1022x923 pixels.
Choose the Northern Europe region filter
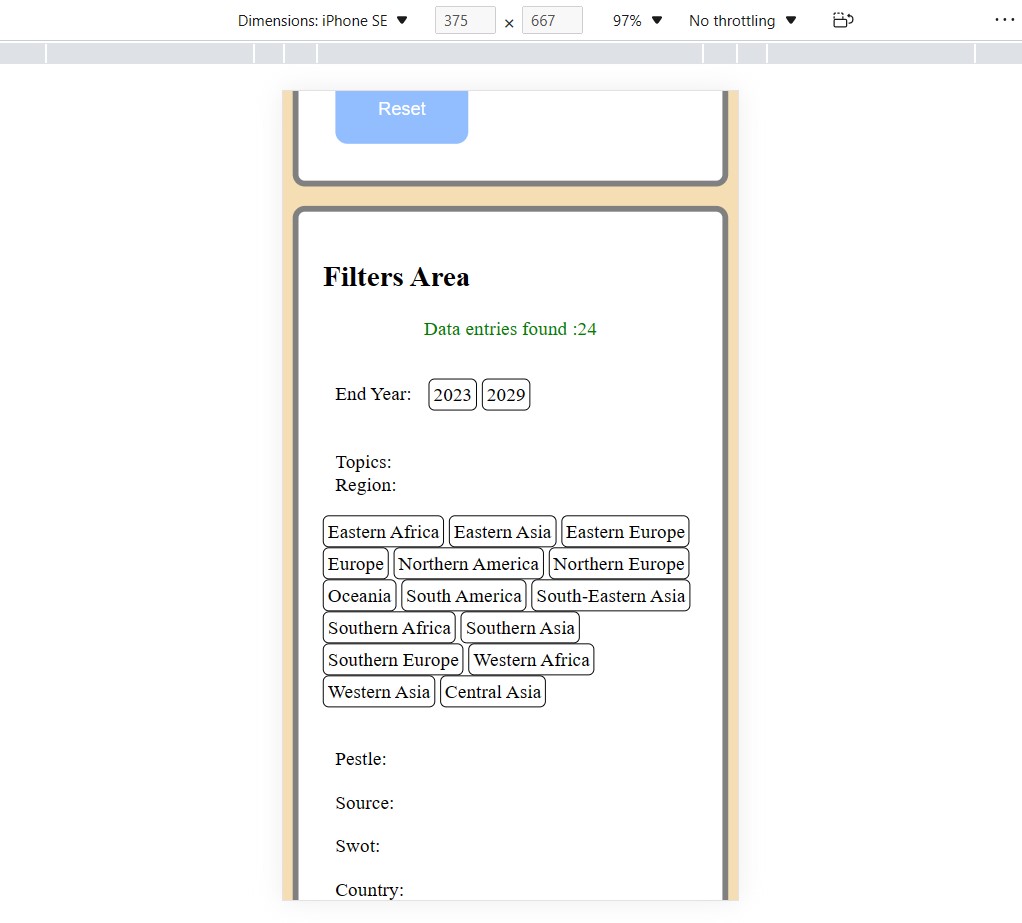(619, 563)
